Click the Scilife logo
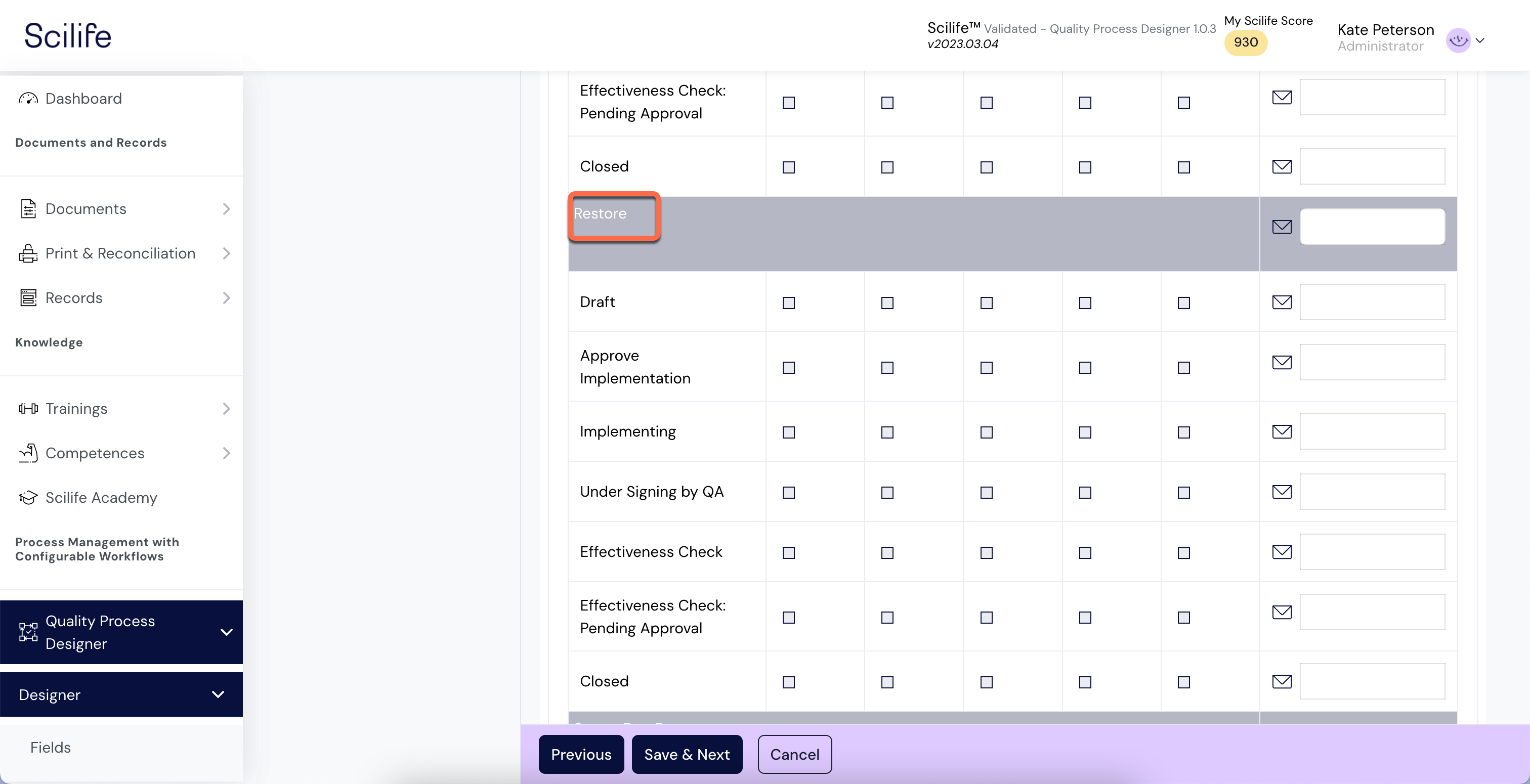The image size is (1530, 784). click(x=68, y=35)
